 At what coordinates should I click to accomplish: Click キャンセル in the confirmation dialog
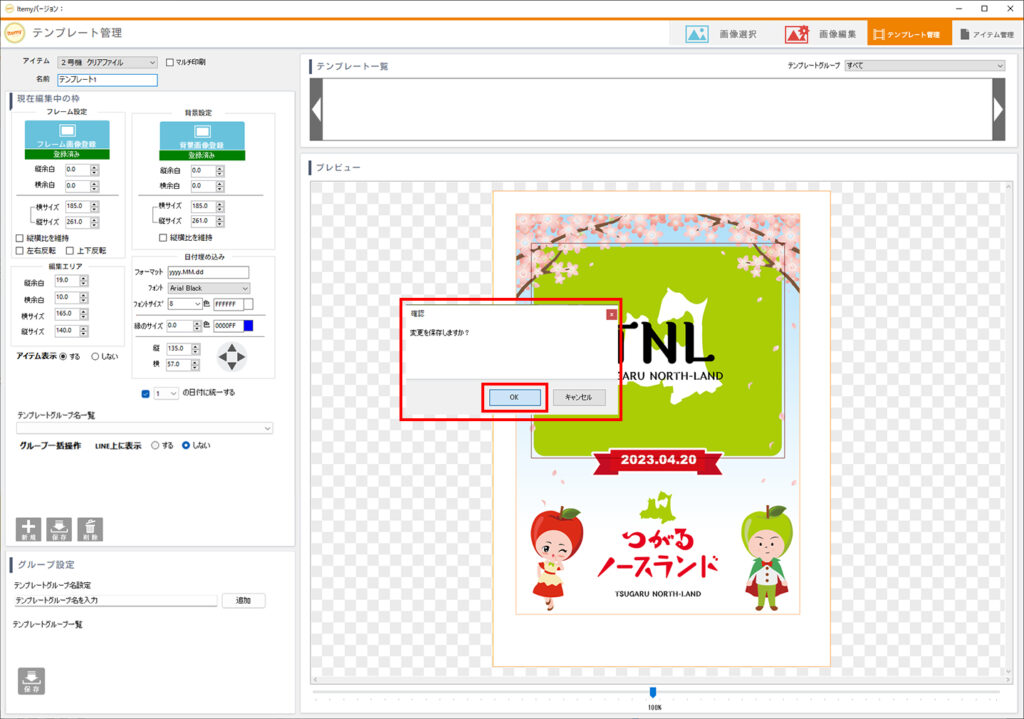578,397
